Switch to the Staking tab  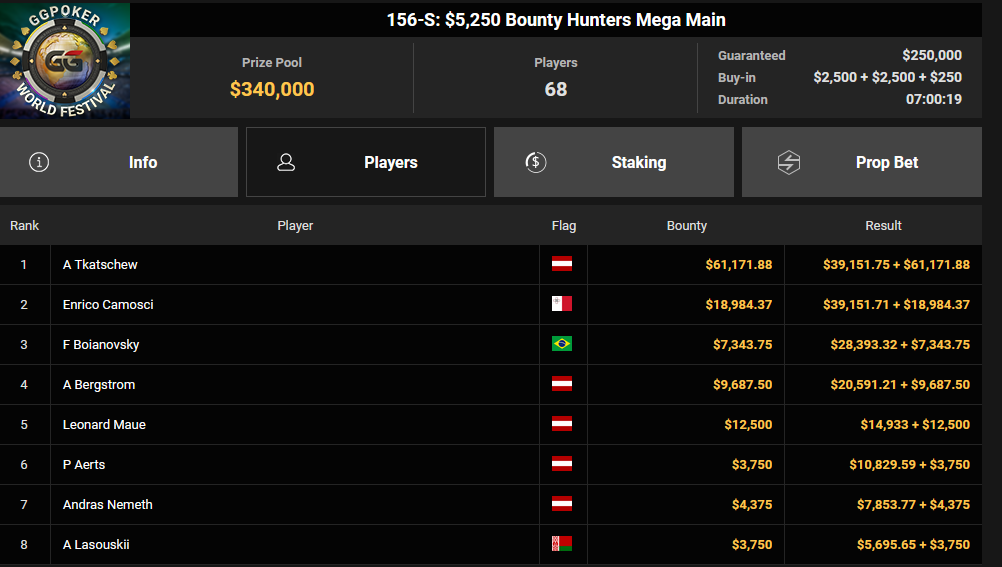coord(613,162)
